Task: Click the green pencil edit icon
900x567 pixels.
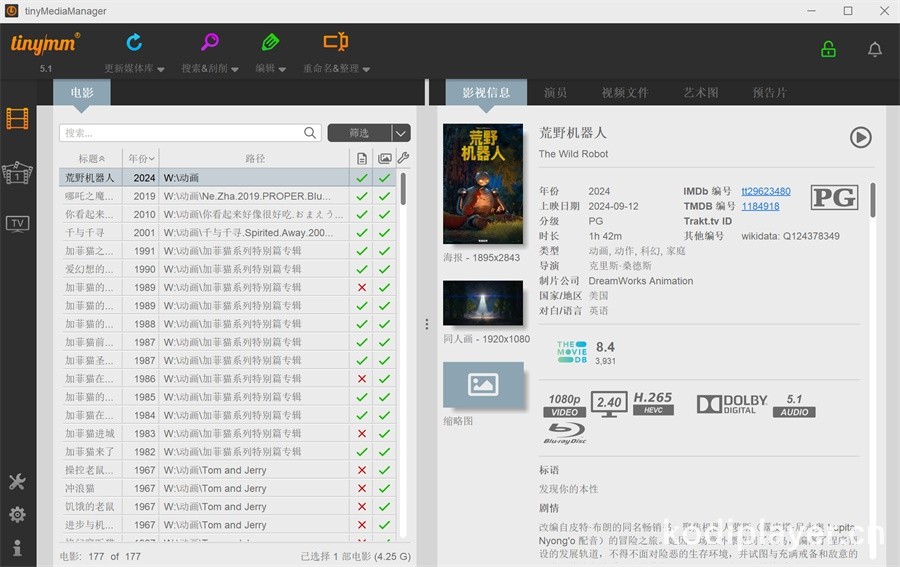Action: 270,43
